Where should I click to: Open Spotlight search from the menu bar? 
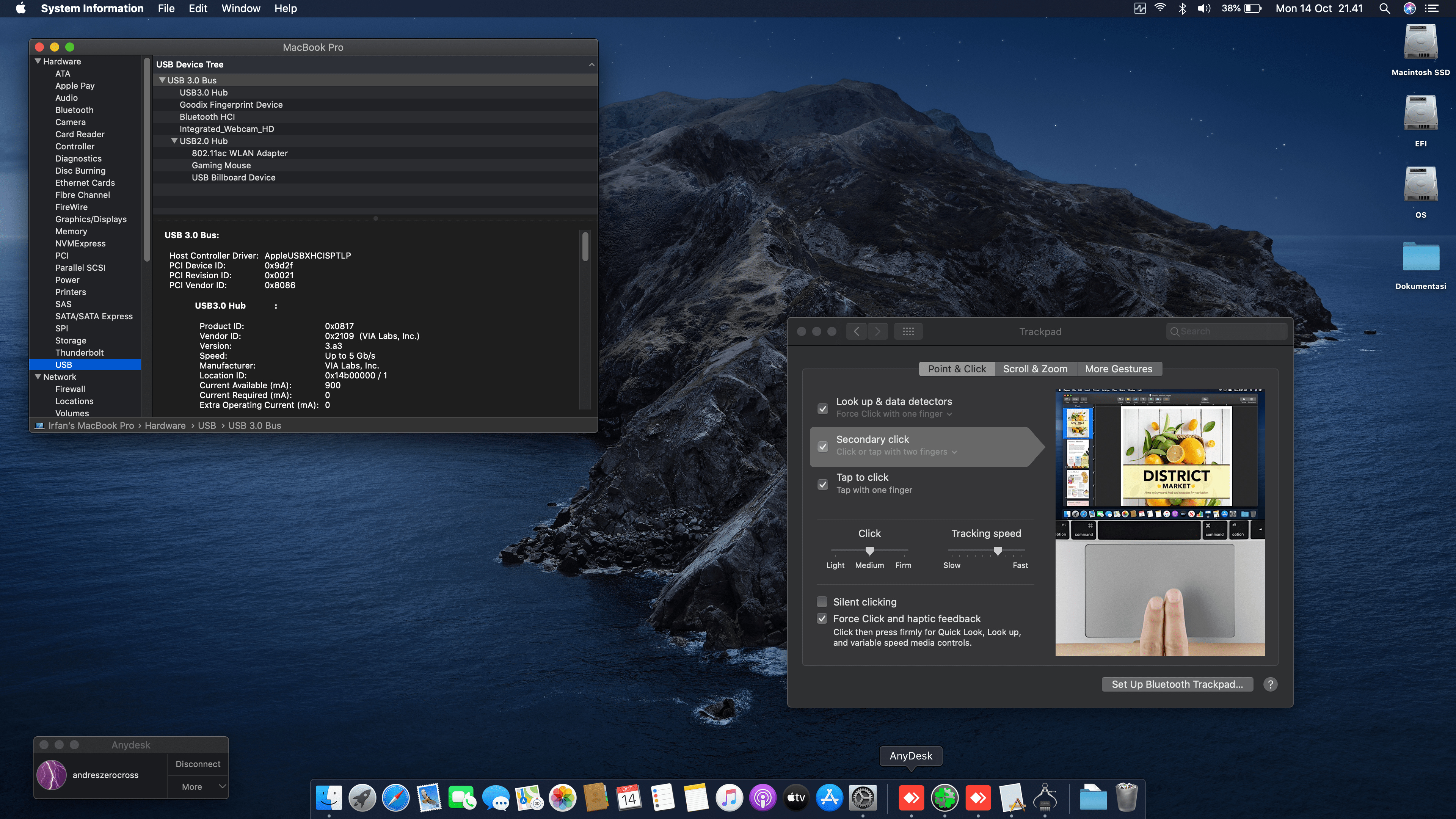pos(1385,8)
